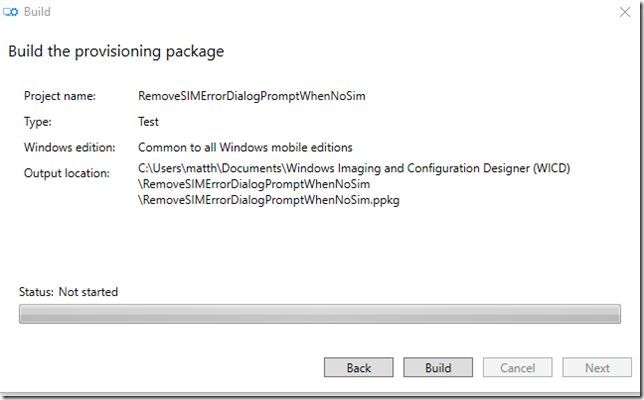644x400 pixels.
Task: Click the C:\Users\matth\Documents output path line
Action: 354,168
